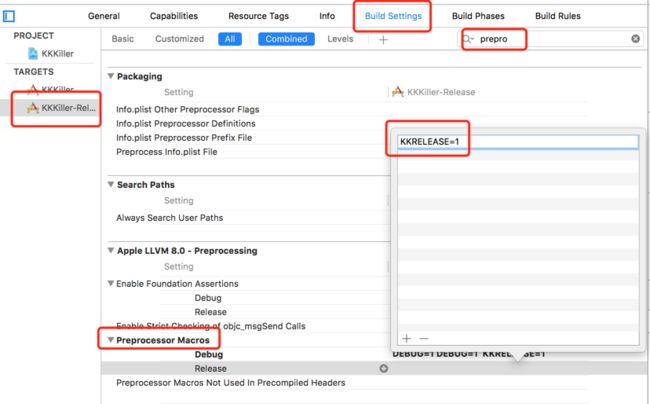Open the Capabilities tab
Viewport: 650px width, 404px height.
174,16
